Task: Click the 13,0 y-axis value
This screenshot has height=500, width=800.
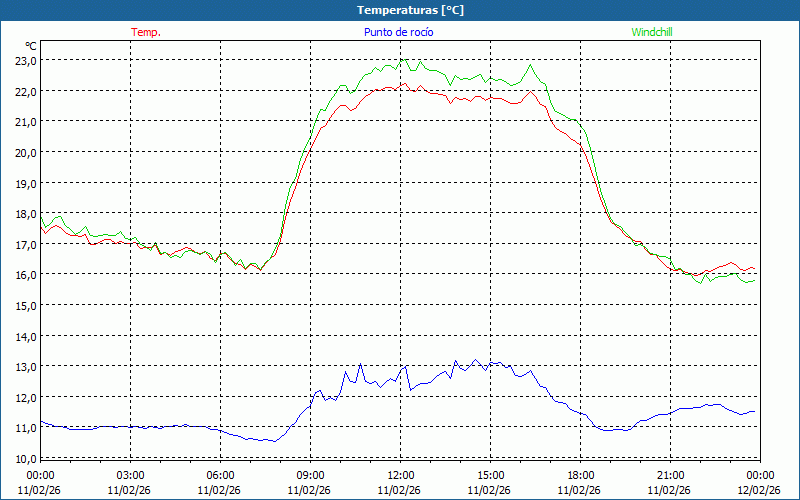Action: coord(25,366)
